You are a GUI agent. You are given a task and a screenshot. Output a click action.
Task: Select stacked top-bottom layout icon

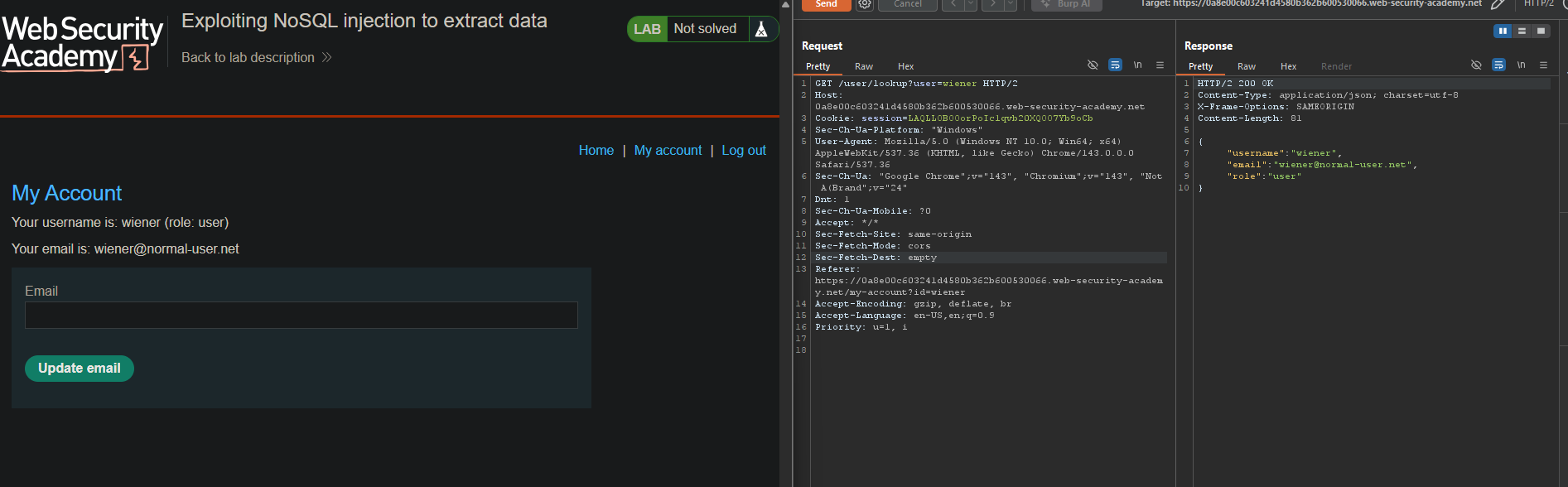point(1522,31)
